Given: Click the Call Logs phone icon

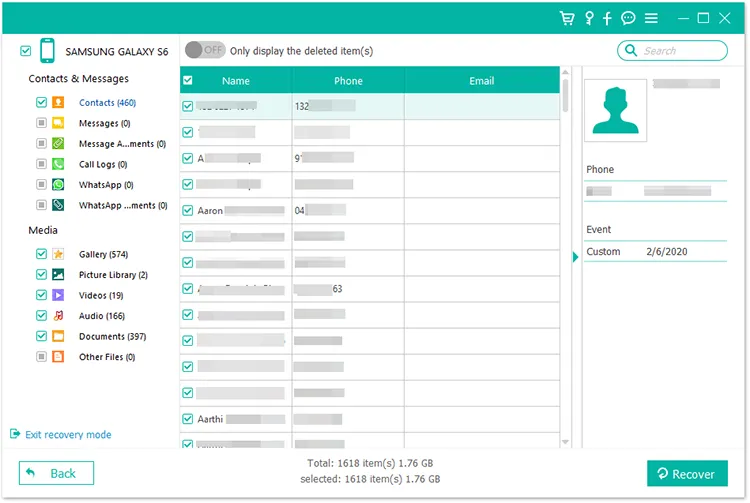Looking at the screenshot, I should pyautogui.click(x=58, y=164).
